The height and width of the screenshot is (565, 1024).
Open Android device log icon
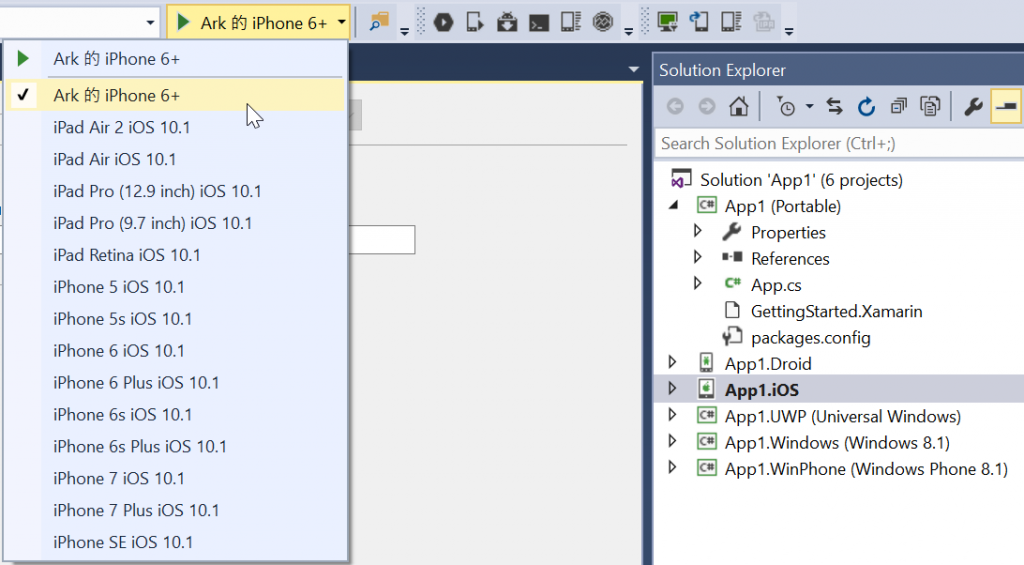571,22
